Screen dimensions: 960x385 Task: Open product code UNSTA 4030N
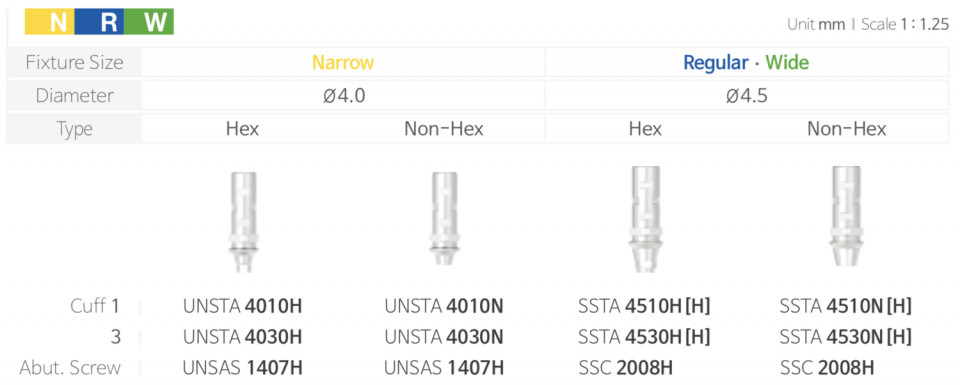(444, 336)
